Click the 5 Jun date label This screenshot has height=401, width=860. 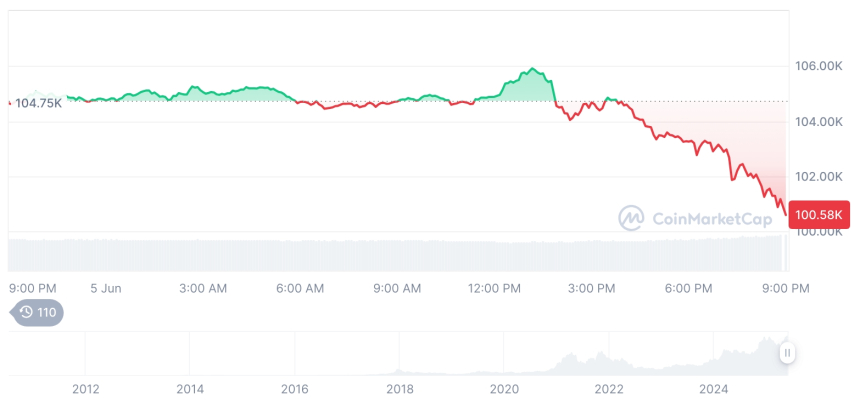click(105, 288)
